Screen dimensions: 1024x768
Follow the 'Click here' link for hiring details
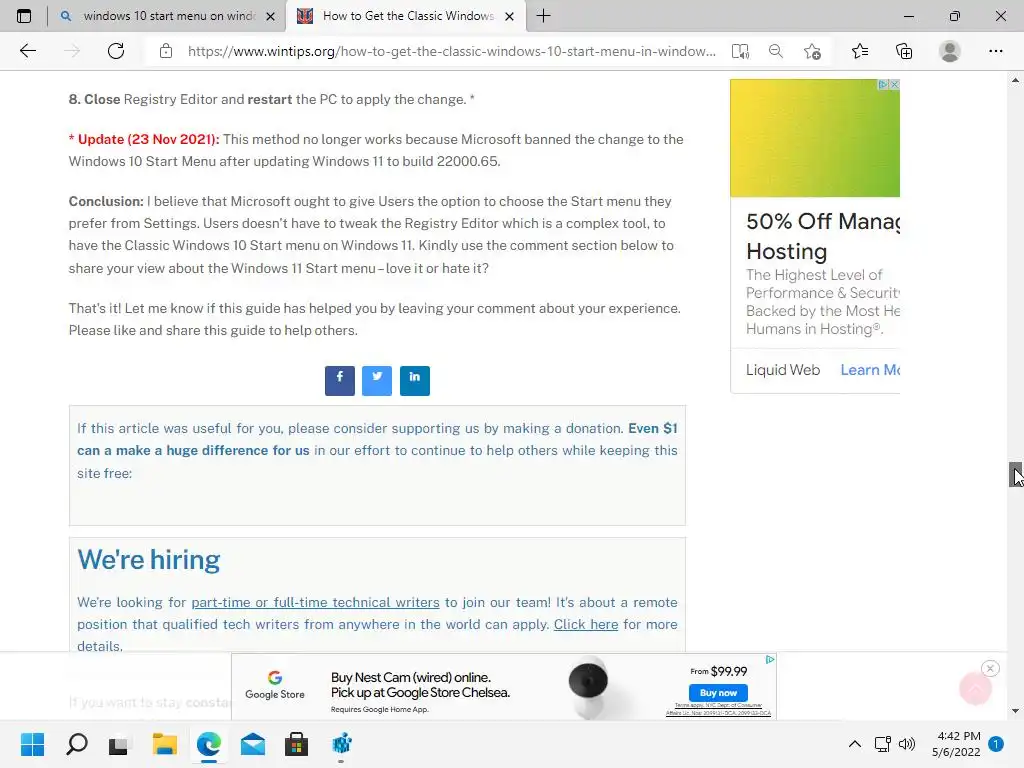click(586, 624)
